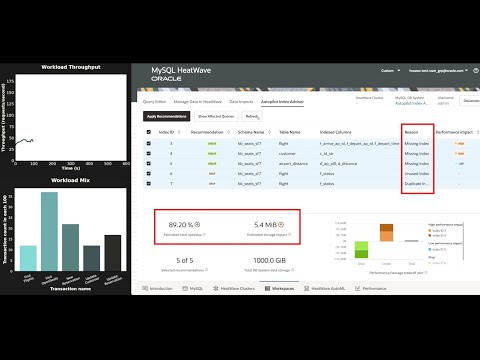Uncheck the row with Index ID 4
The width and height of the screenshot is (480, 360).
[149, 153]
